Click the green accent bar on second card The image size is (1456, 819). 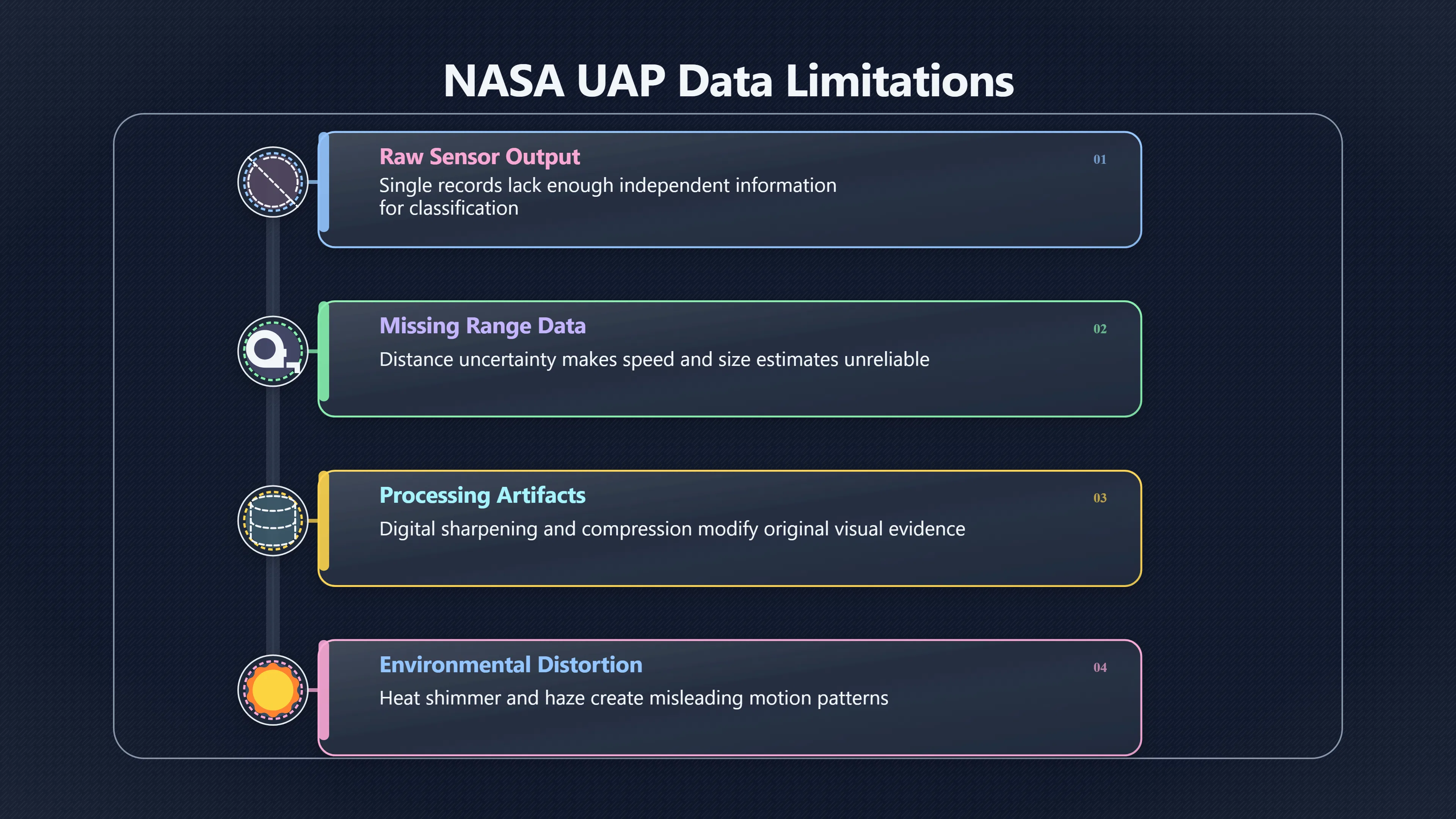tap(324, 351)
